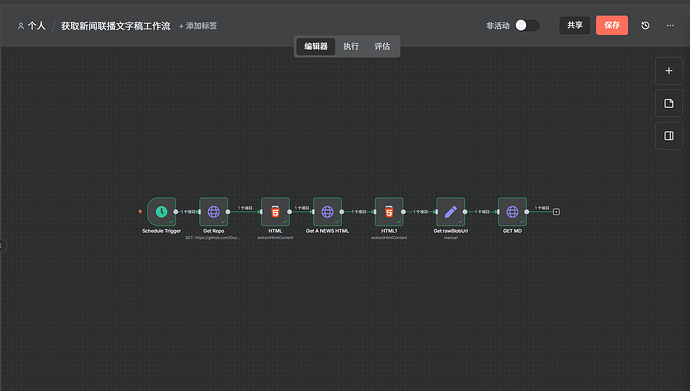Click item-count label between Get Repo and HTML
Viewport: 690px width, 391px height.
point(245,208)
